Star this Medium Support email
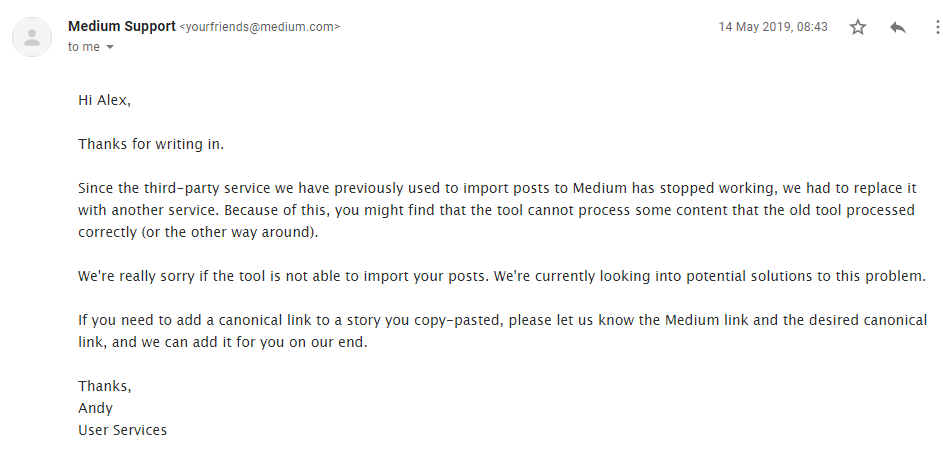This screenshot has height=456, width=943. 858,28
